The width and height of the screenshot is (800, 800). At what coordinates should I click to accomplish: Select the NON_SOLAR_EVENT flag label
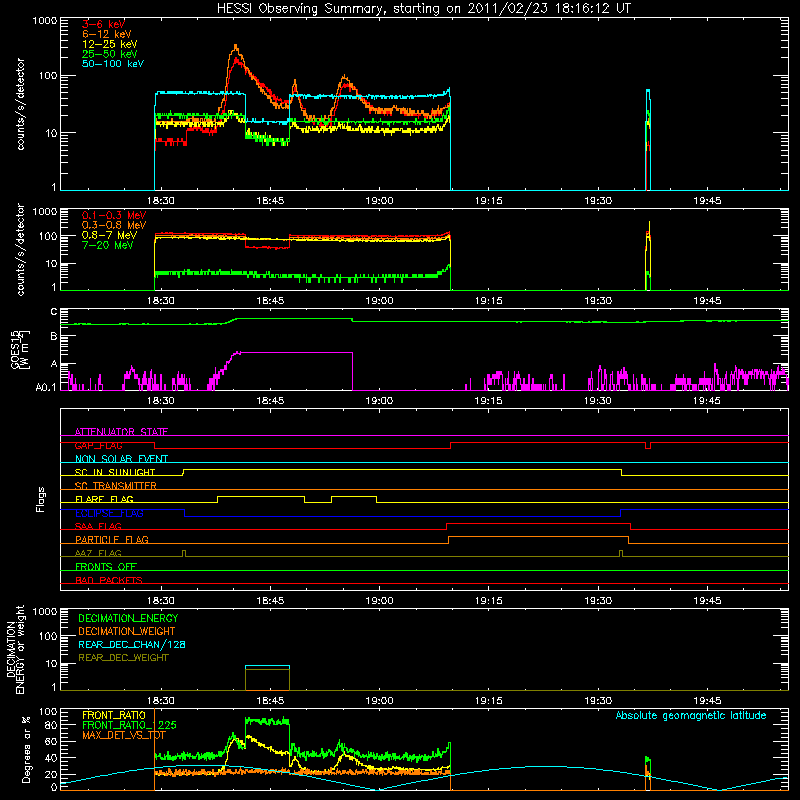121,459
